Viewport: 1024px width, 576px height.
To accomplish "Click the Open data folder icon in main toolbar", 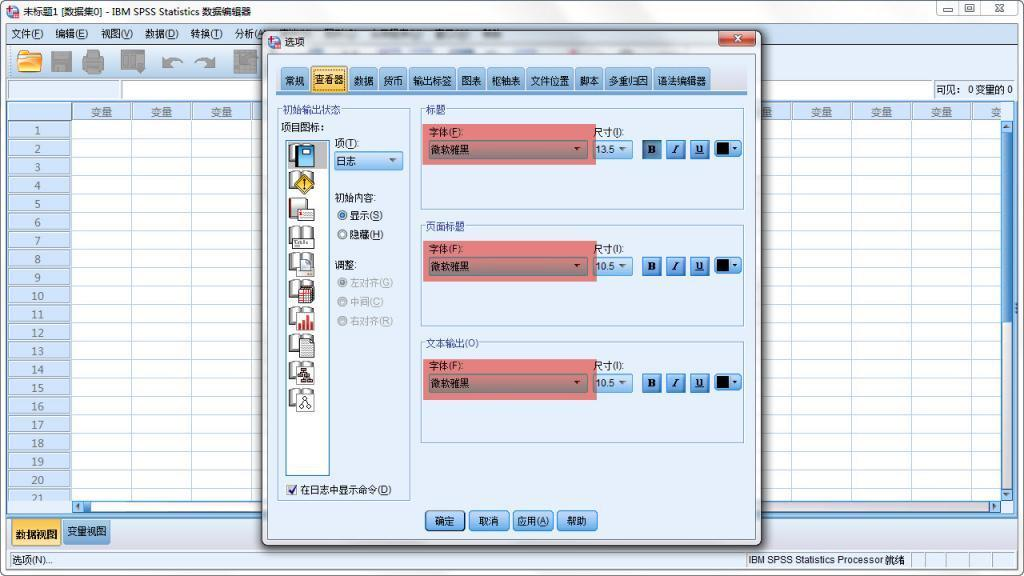I will tap(29, 62).
